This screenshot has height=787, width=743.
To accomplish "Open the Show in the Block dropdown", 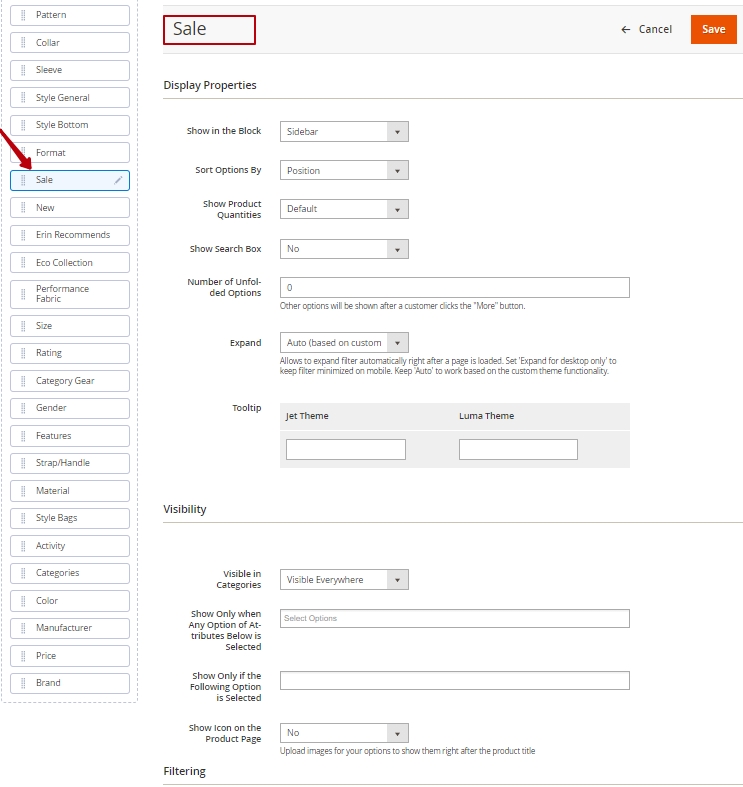I will pos(344,132).
